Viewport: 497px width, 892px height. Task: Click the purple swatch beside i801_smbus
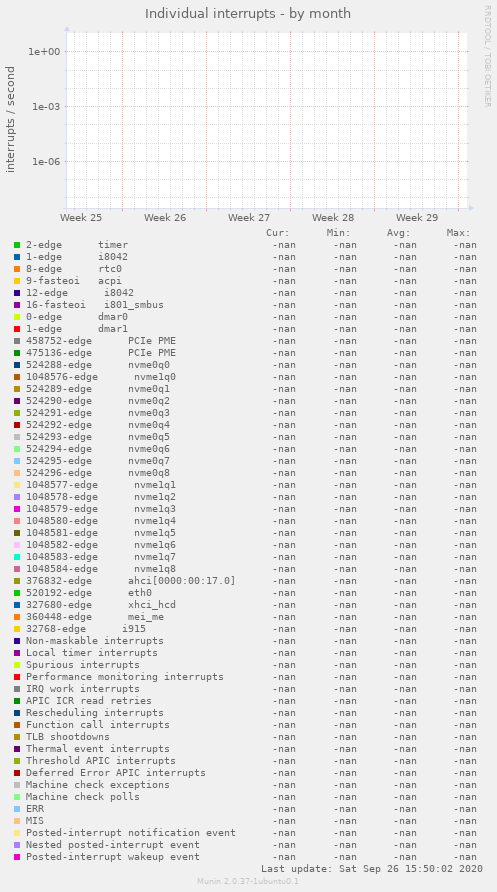click(x=17, y=305)
